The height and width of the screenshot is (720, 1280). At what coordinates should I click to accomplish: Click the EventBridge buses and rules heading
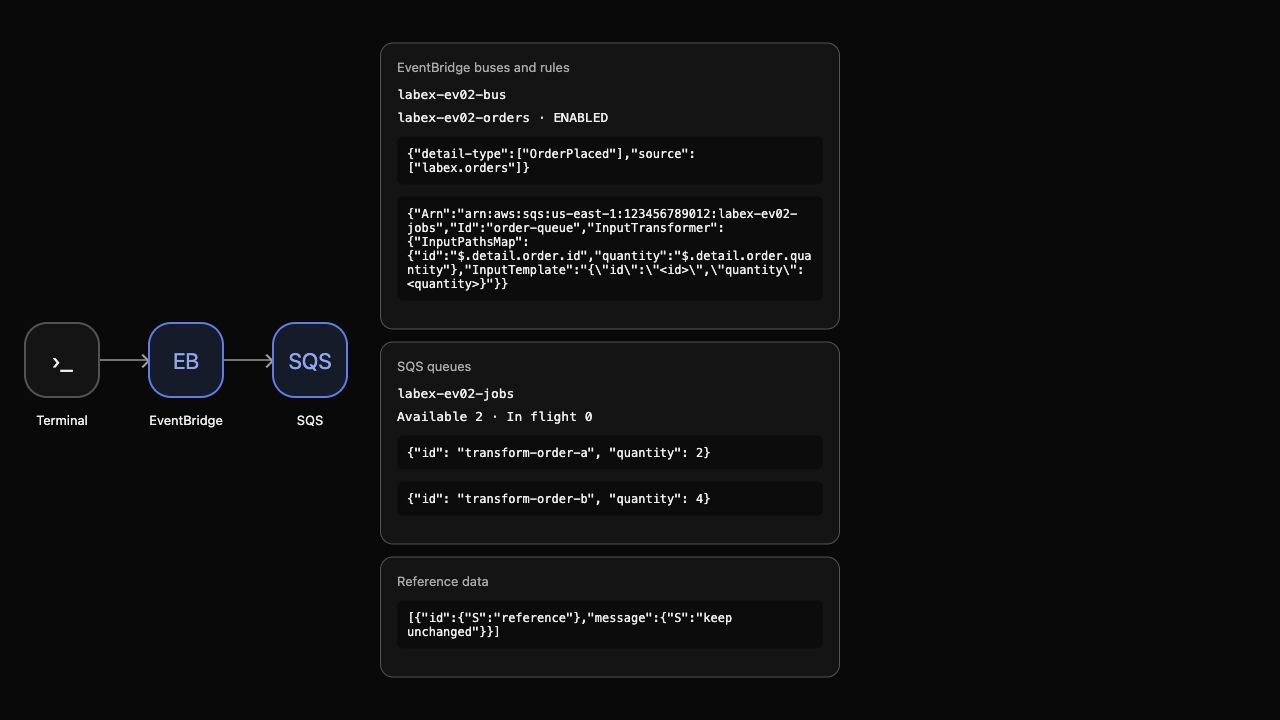click(483, 68)
